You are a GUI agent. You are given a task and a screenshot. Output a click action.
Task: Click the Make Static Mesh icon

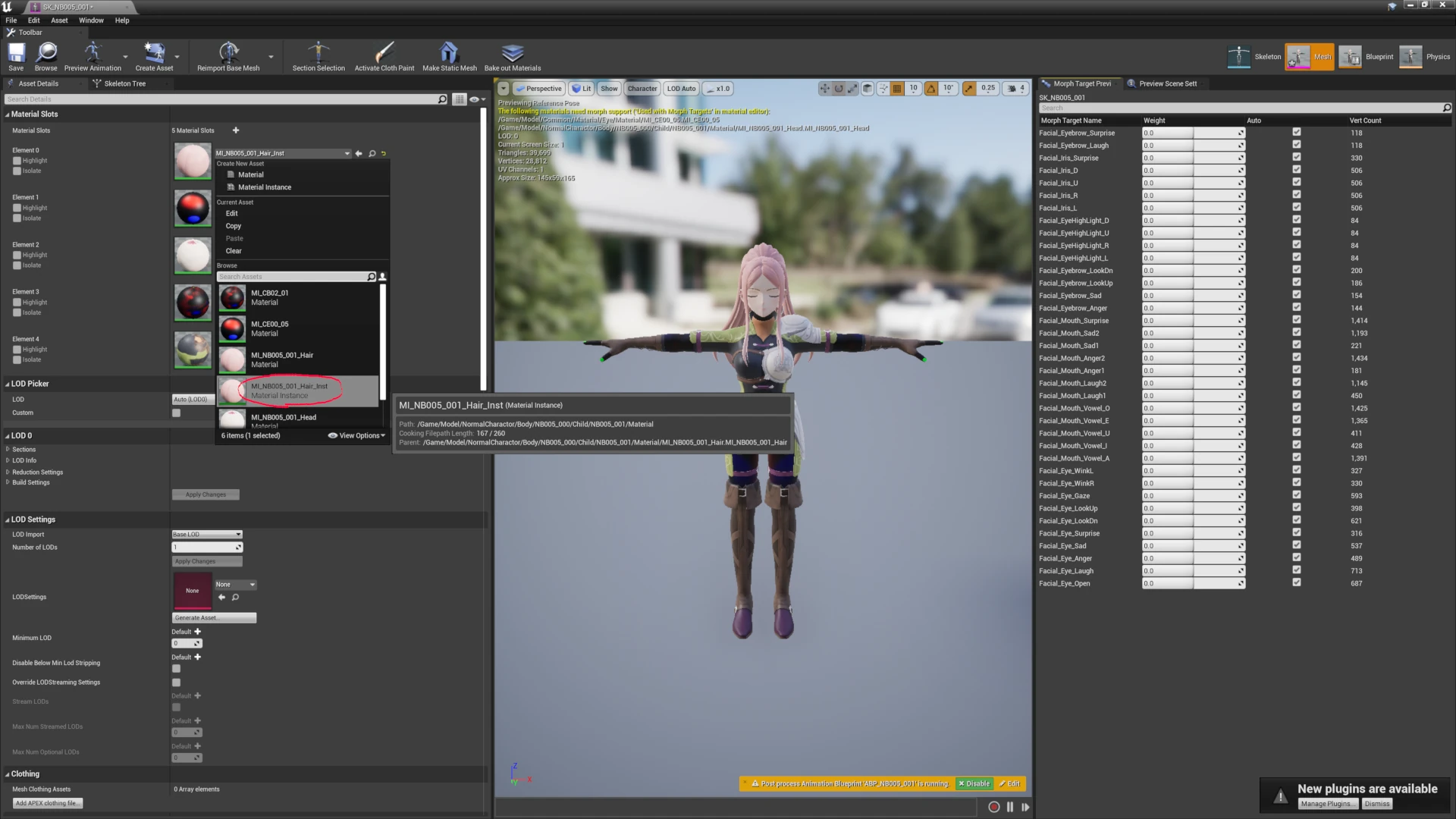[x=450, y=57]
